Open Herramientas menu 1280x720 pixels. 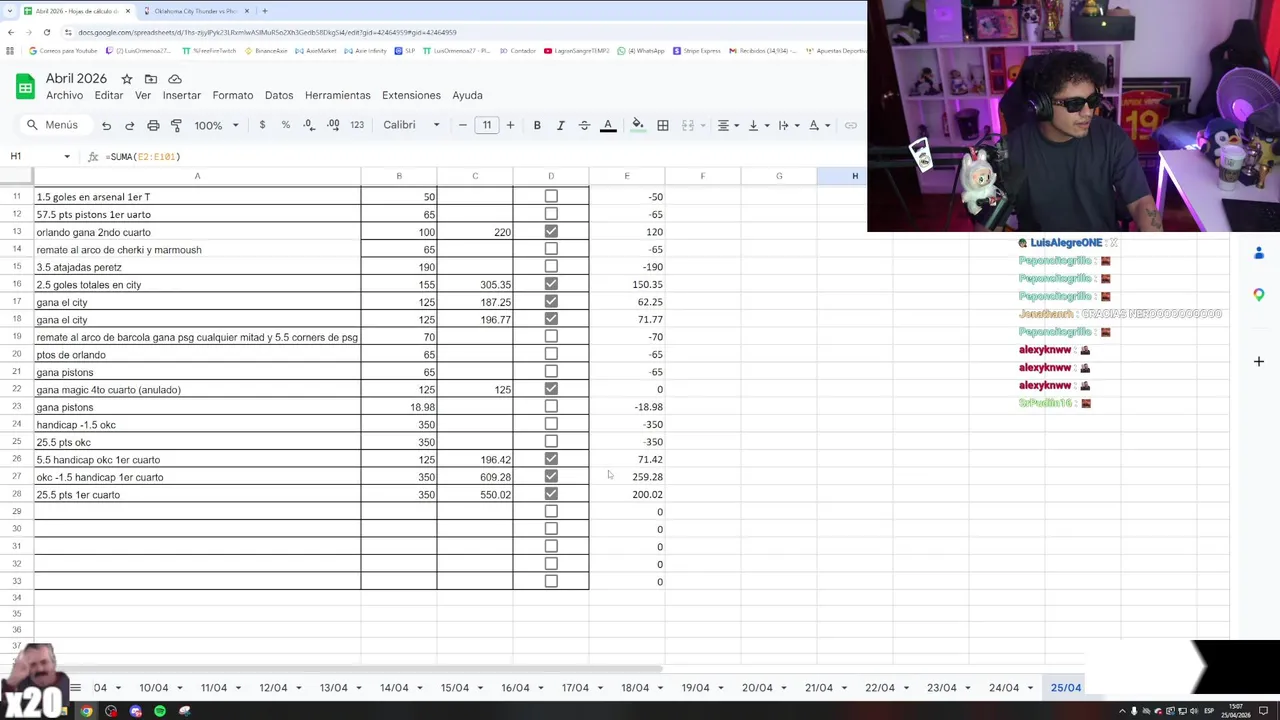(337, 95)
